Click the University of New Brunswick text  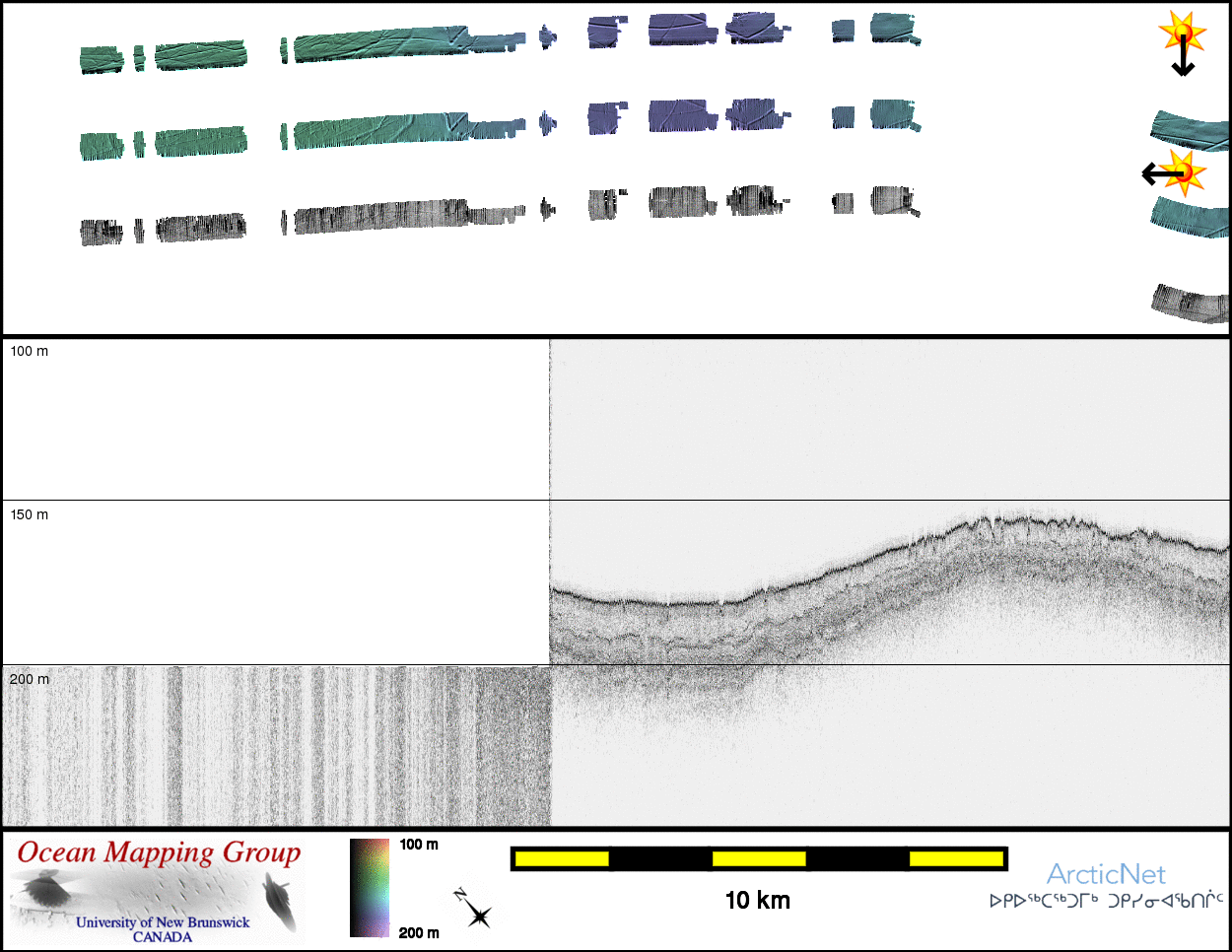point(163,922)
